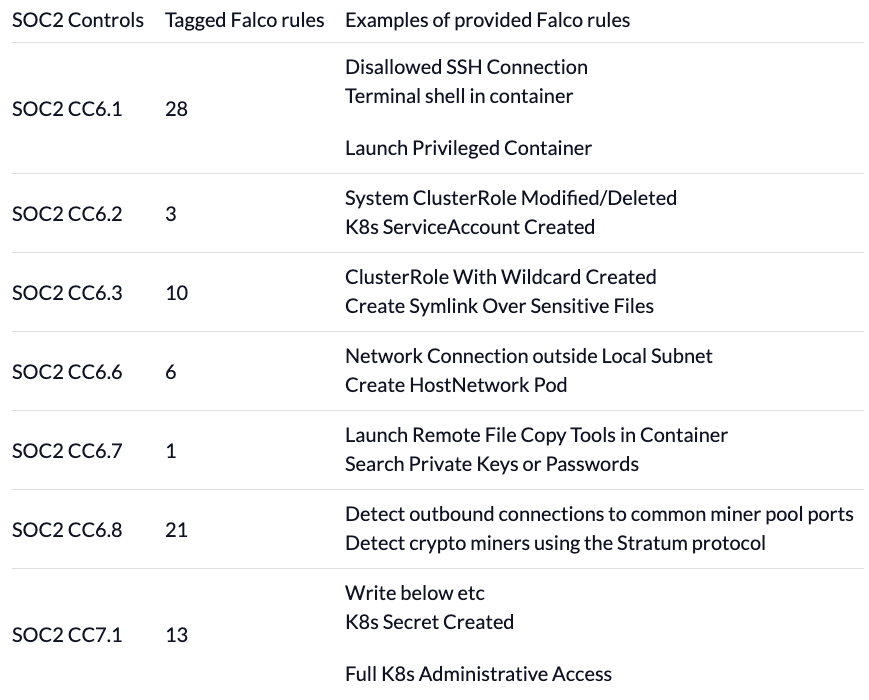869x700 pixels.
Task: Click the Tagged Falco rules column header
Action: click(x=244, y=21)
